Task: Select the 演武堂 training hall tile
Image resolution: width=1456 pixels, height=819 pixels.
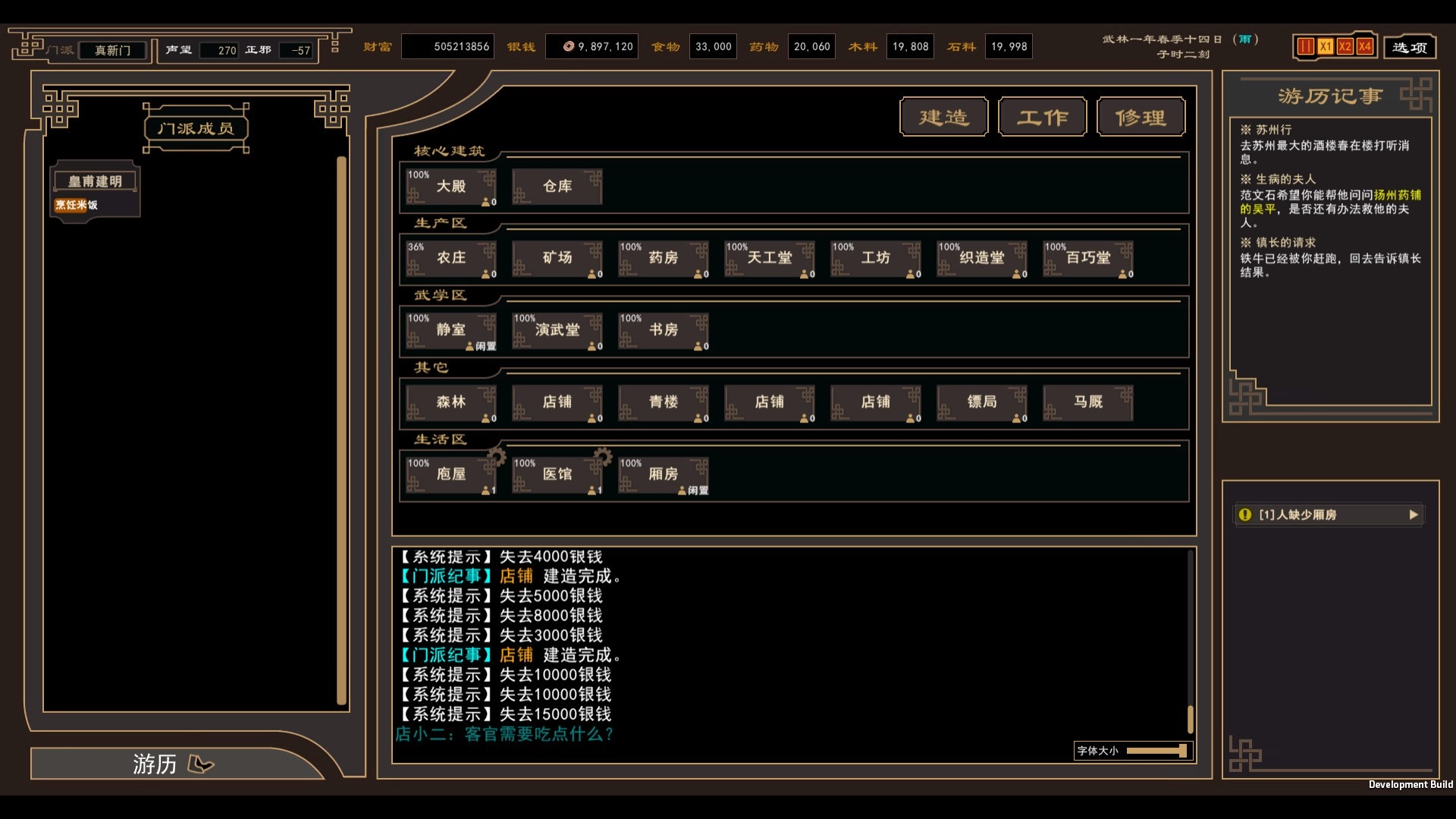Action: (x=557, y=331)
